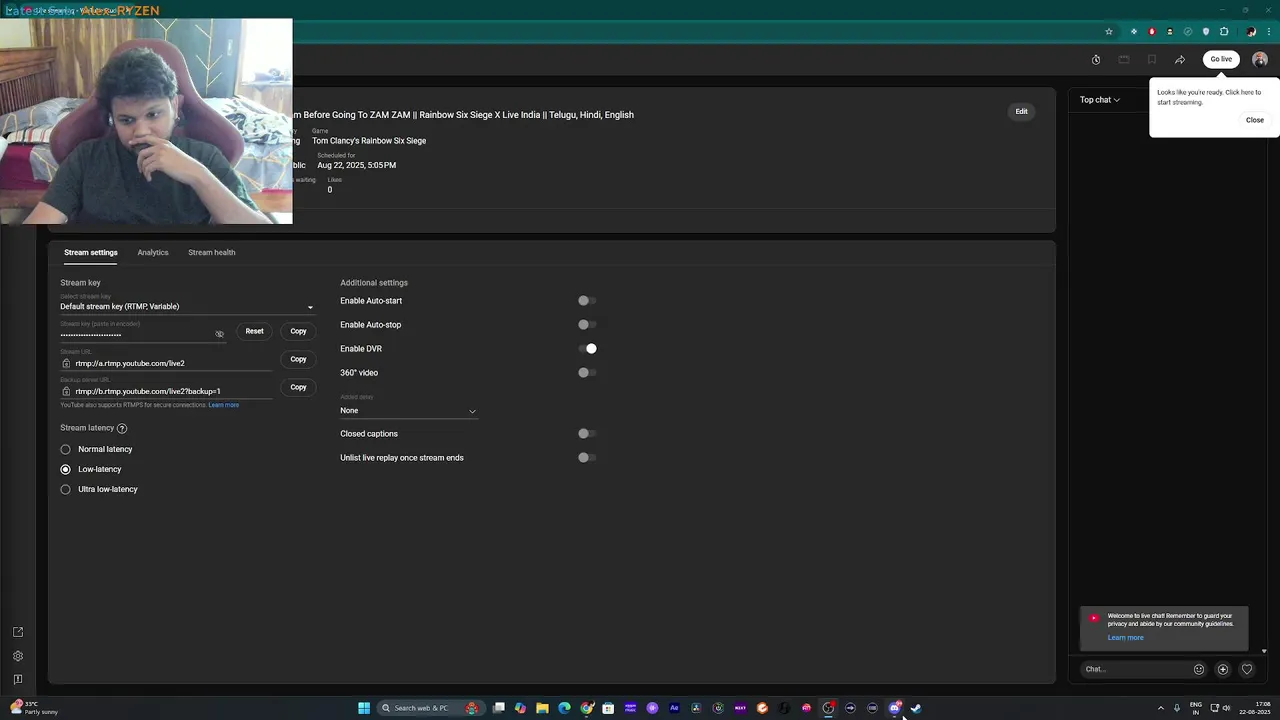The image size is (1280, 720).
Task: Send a heart reaction in chat
Action: tap(1247, 669)
